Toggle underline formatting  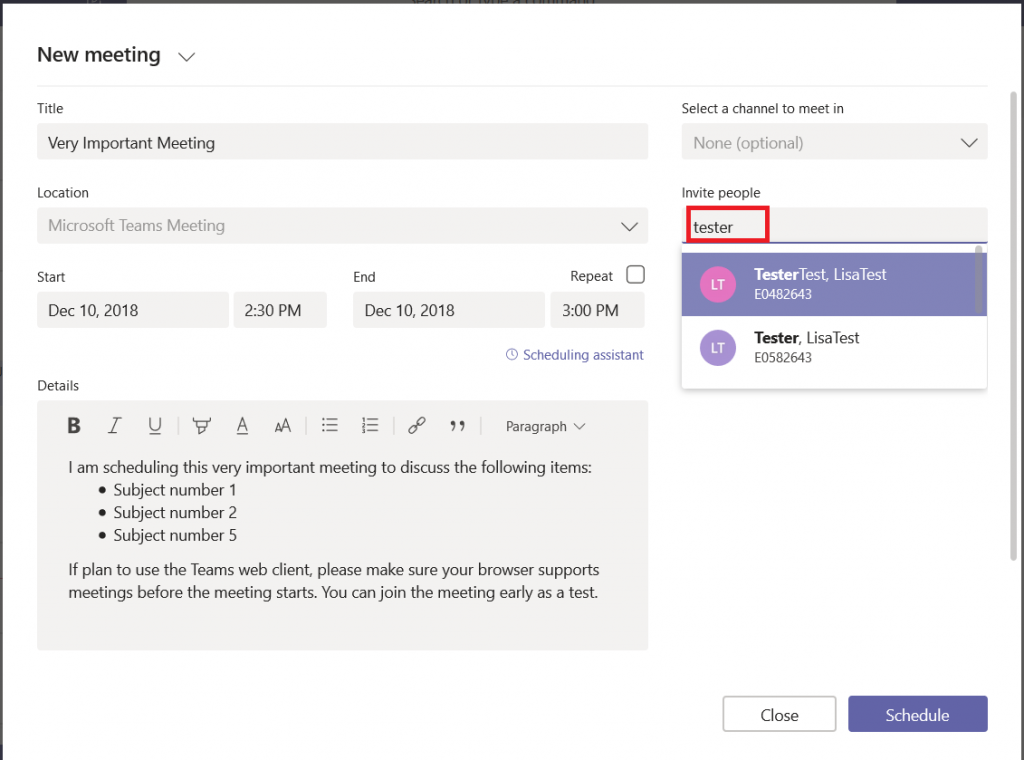pos(155,425)
